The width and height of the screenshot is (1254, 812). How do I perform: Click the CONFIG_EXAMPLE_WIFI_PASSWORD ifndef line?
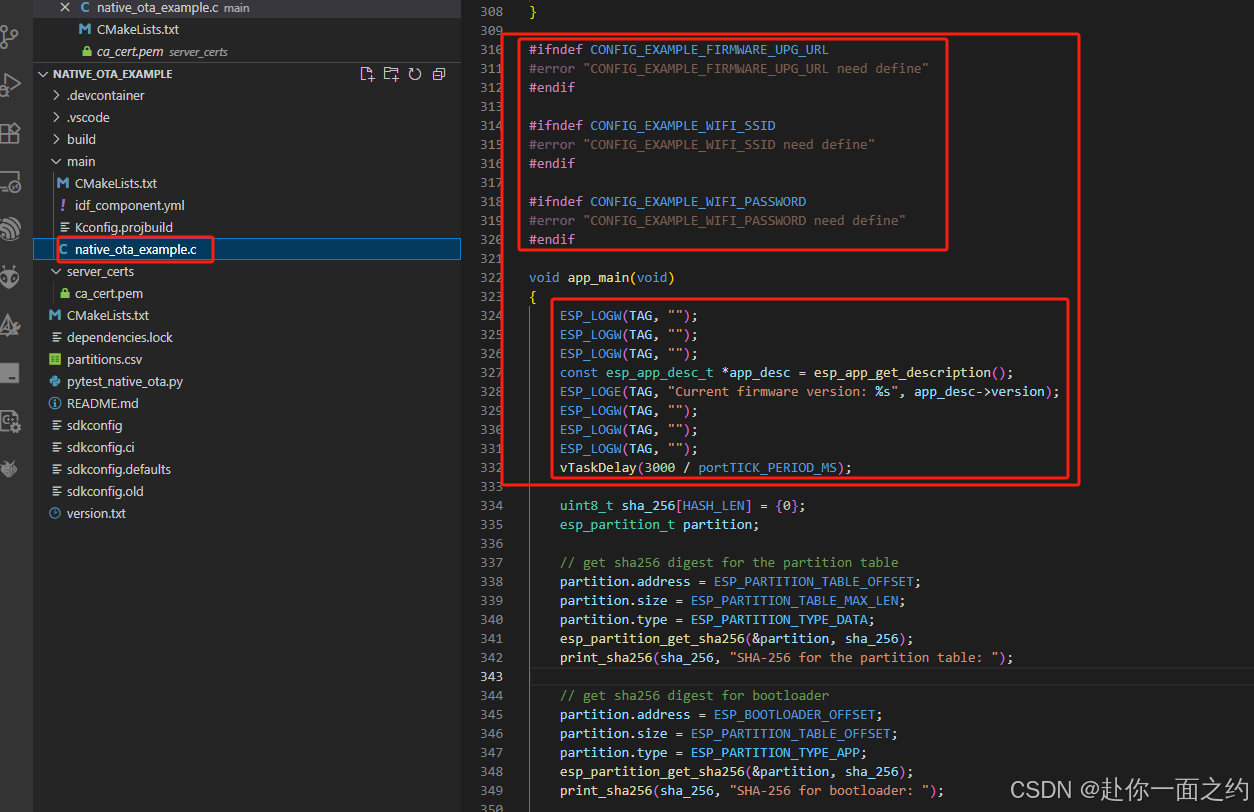[668, 202]
